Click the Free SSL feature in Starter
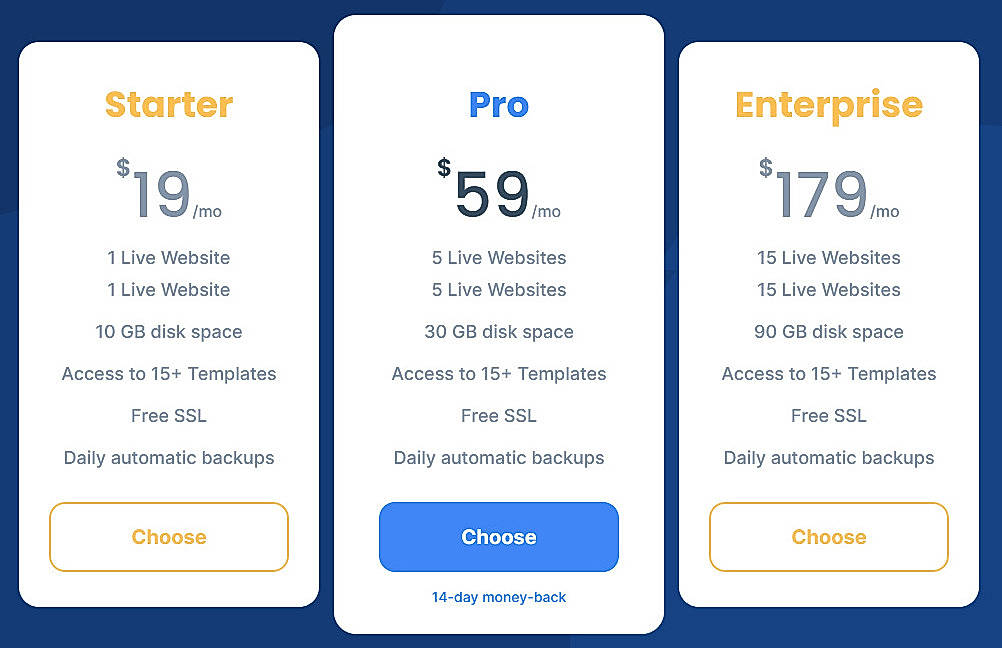This screenshot has width=1002, height=648. click(x=168, y=416)
